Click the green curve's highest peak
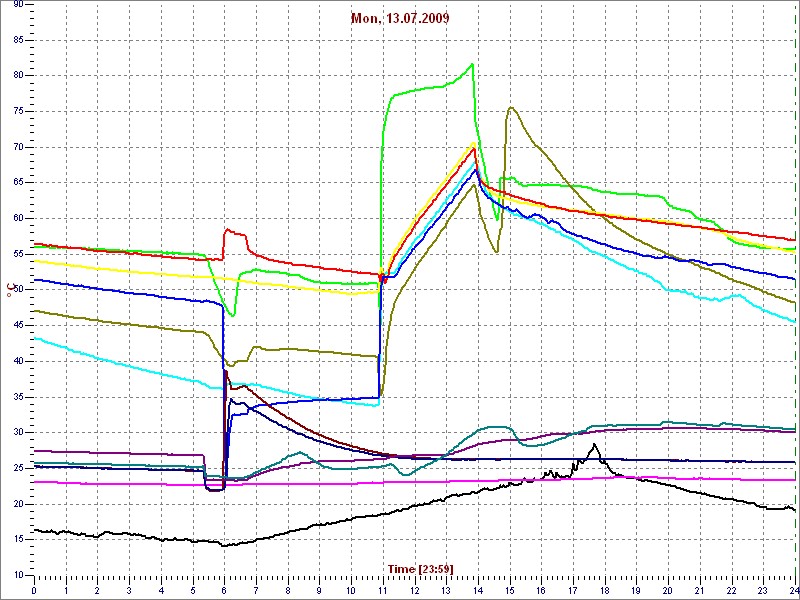This screenshot has width=800, height=600. [472, 65]
